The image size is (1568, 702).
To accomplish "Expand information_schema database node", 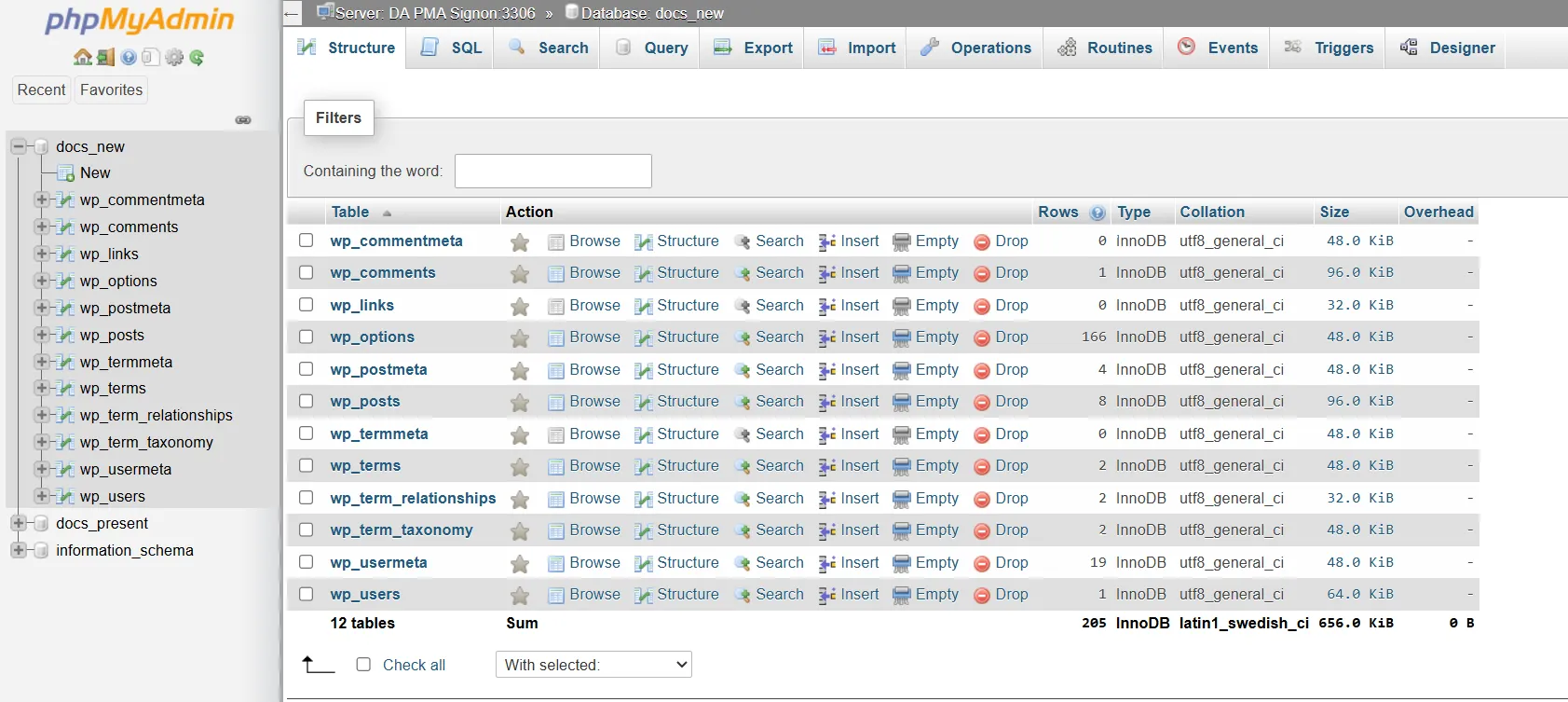I will 18,550.
